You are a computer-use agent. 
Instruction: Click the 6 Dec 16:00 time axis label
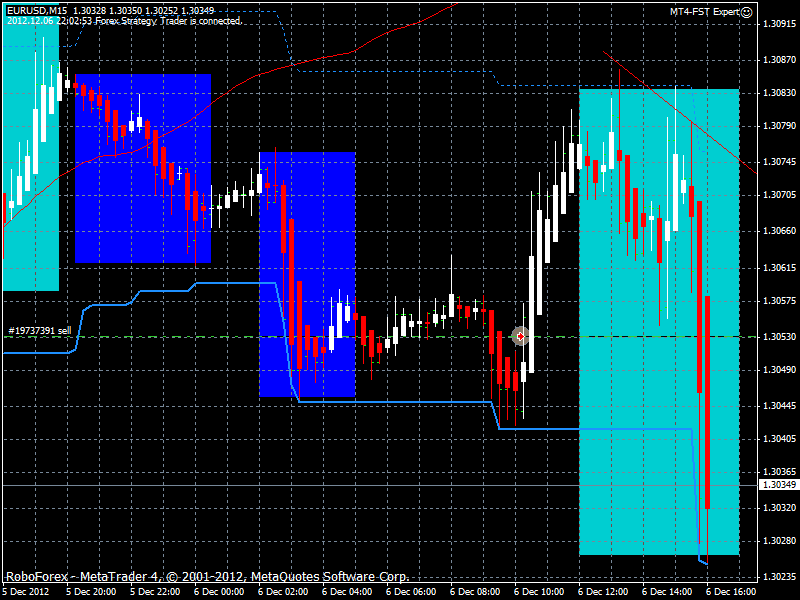click(x=729, y=592)
